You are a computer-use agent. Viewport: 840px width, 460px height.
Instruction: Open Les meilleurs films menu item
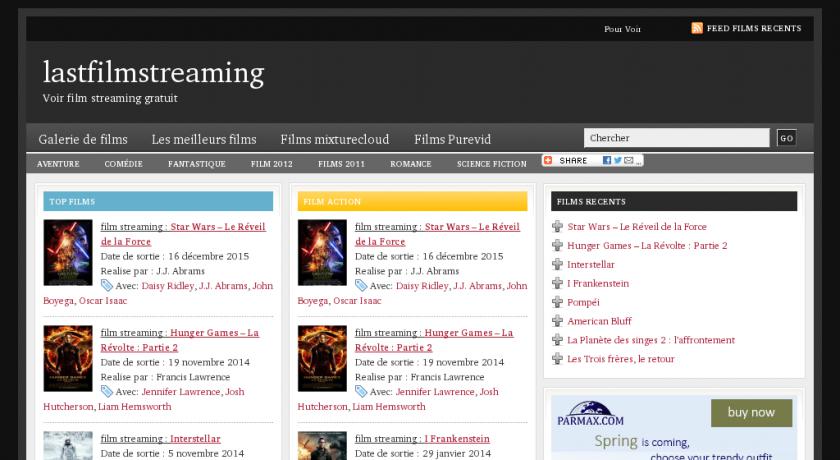204,139
